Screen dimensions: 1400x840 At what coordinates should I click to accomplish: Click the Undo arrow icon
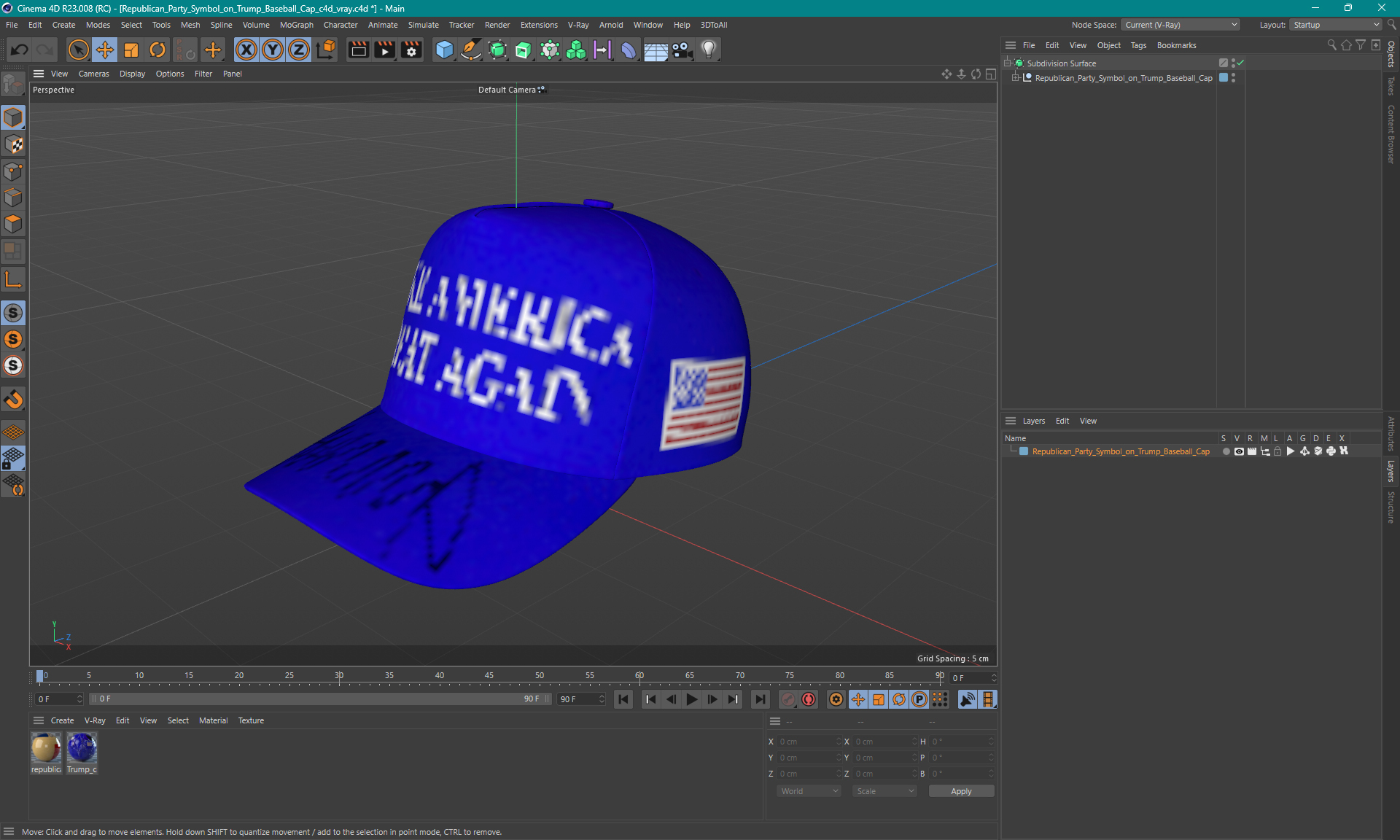click(x=20, y=50)
